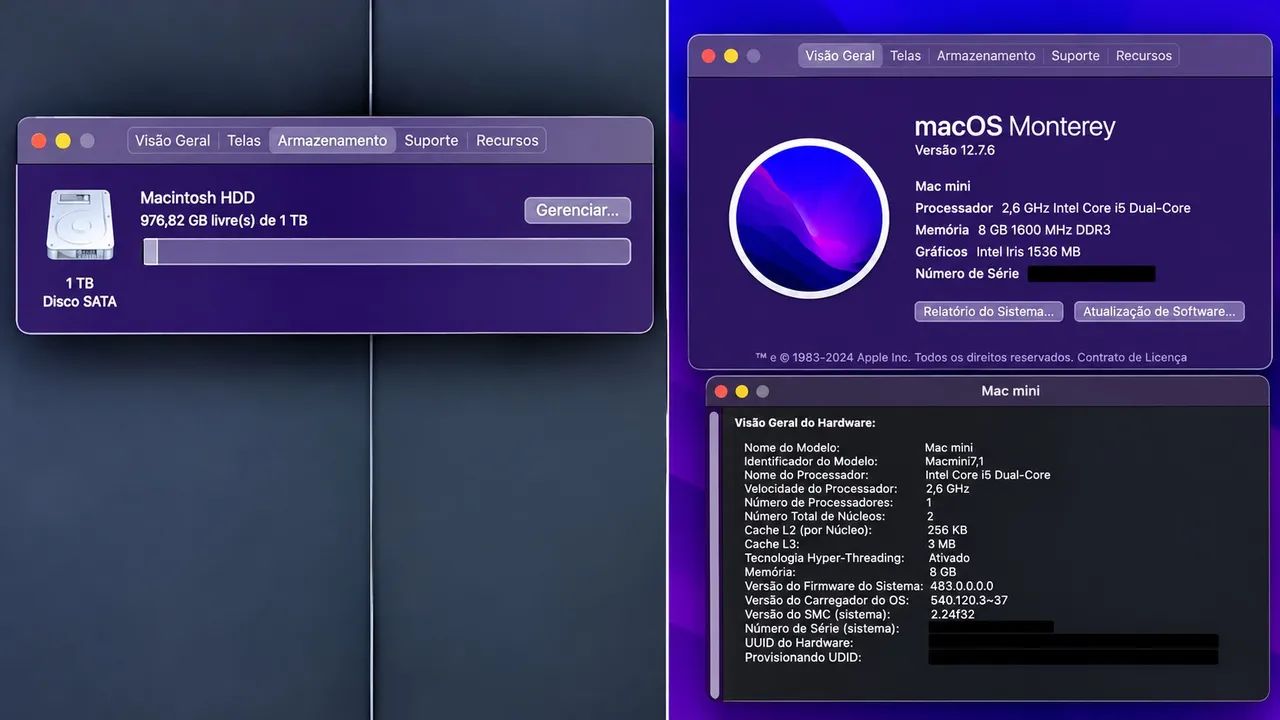Click the 'macOS Monterey' heading

click(x=1015, y=127)
